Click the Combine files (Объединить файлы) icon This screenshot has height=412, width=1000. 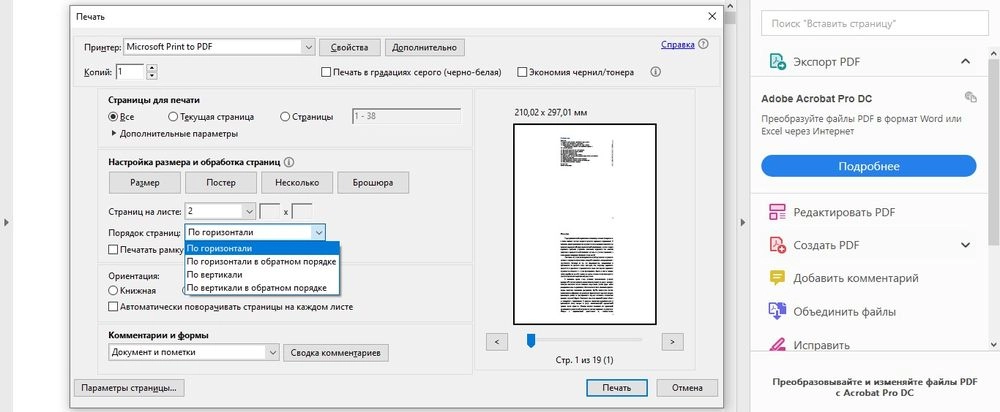click(777, 311)
